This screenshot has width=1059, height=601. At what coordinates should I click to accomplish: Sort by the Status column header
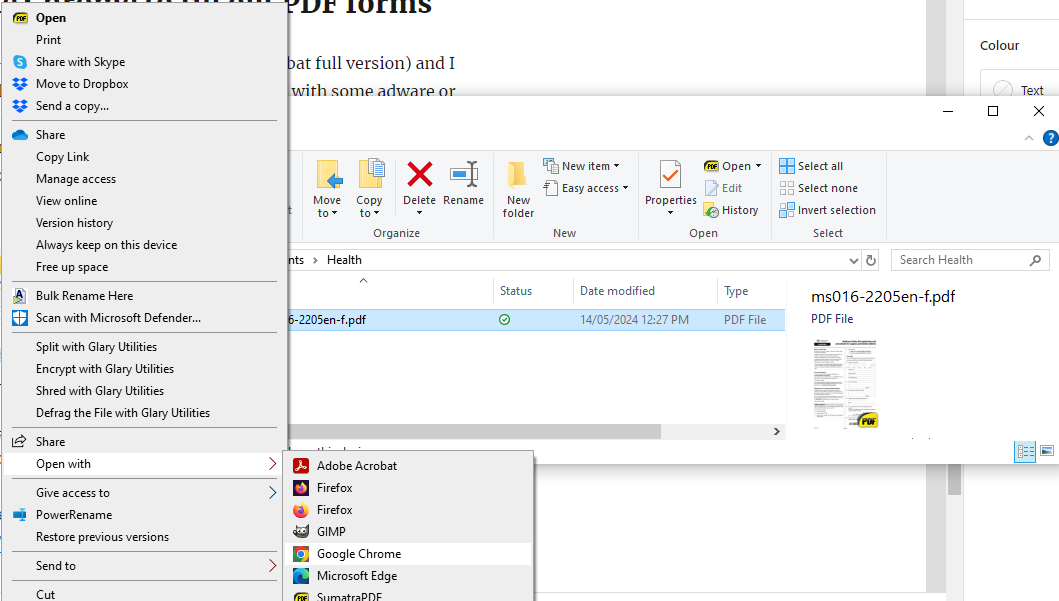[516, 291]
